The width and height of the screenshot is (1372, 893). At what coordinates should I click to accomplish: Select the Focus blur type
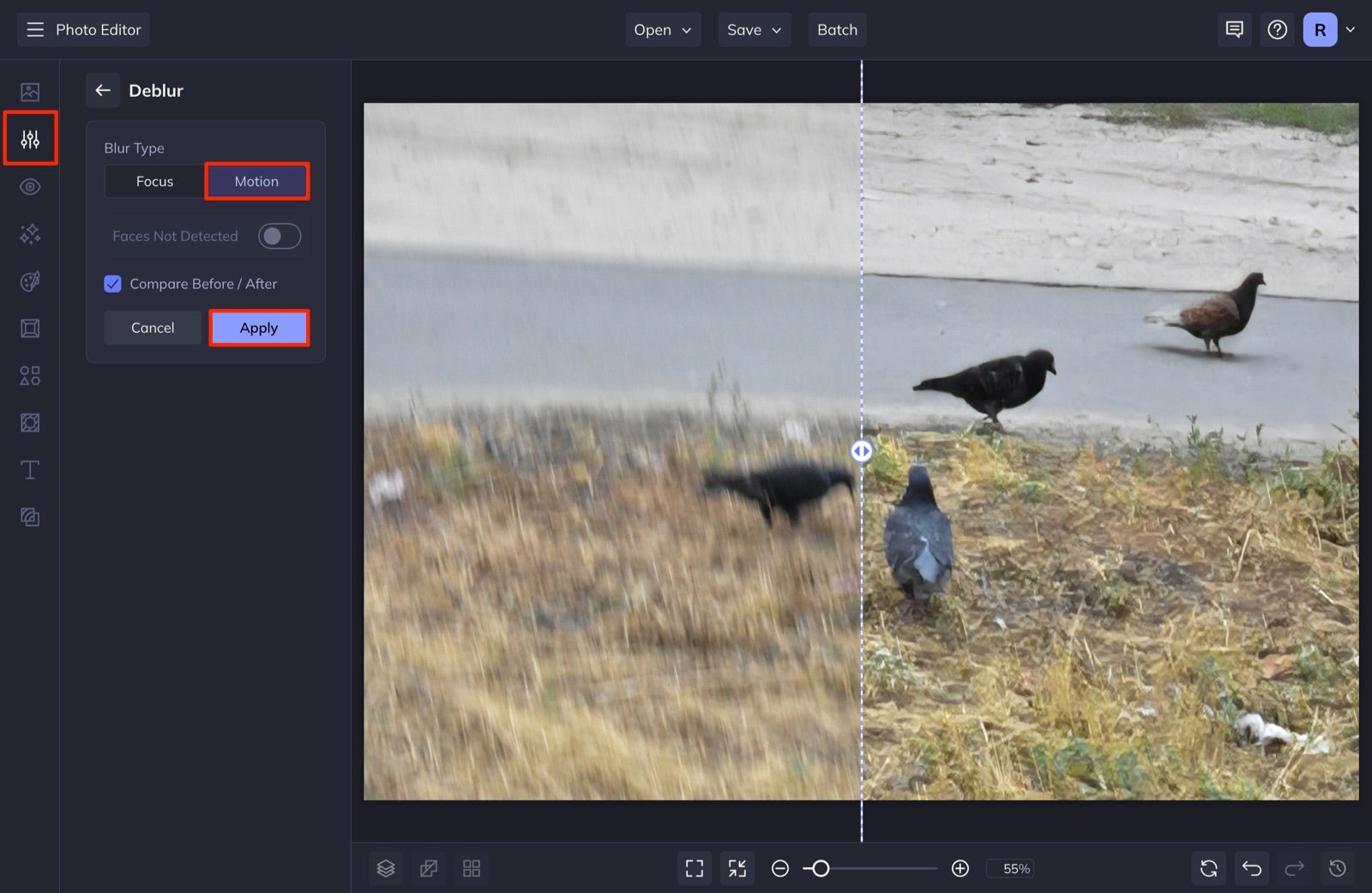[154, 181]
